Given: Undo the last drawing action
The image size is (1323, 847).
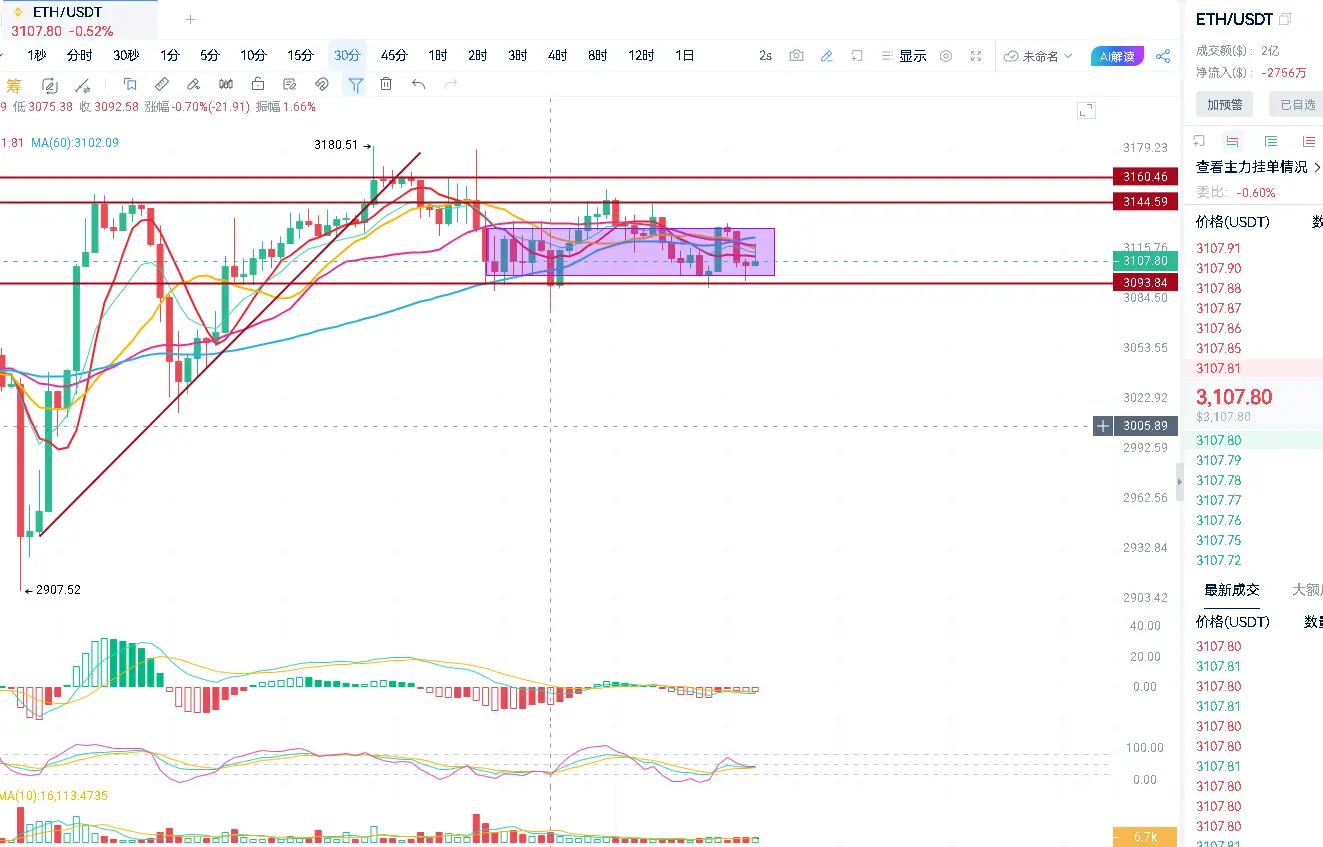Looking at the screenshot, I should click(418, 84).
